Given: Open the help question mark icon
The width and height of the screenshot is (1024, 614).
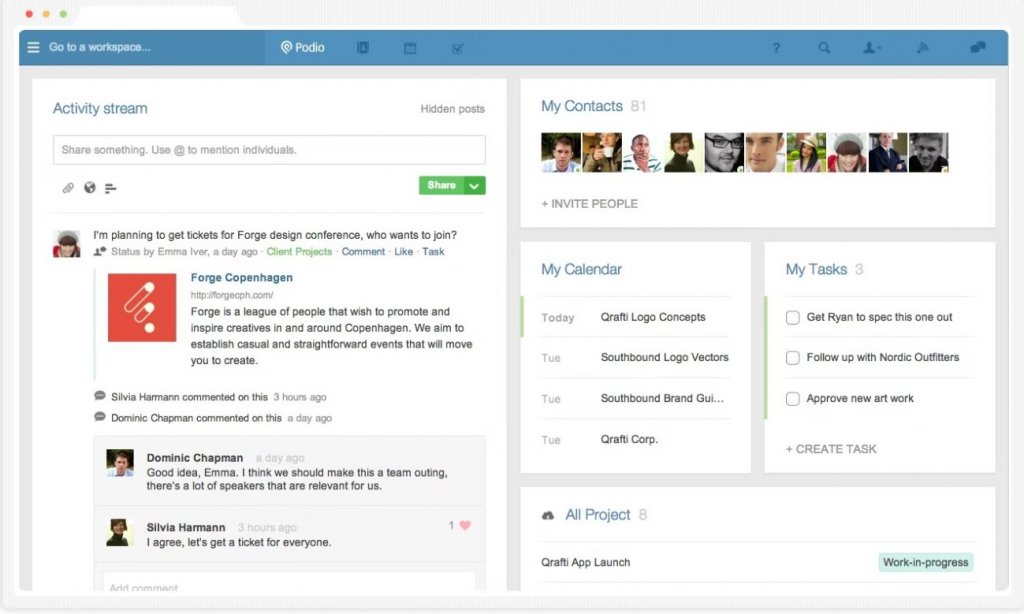Looking at the screenshot, I should [776, 48].
